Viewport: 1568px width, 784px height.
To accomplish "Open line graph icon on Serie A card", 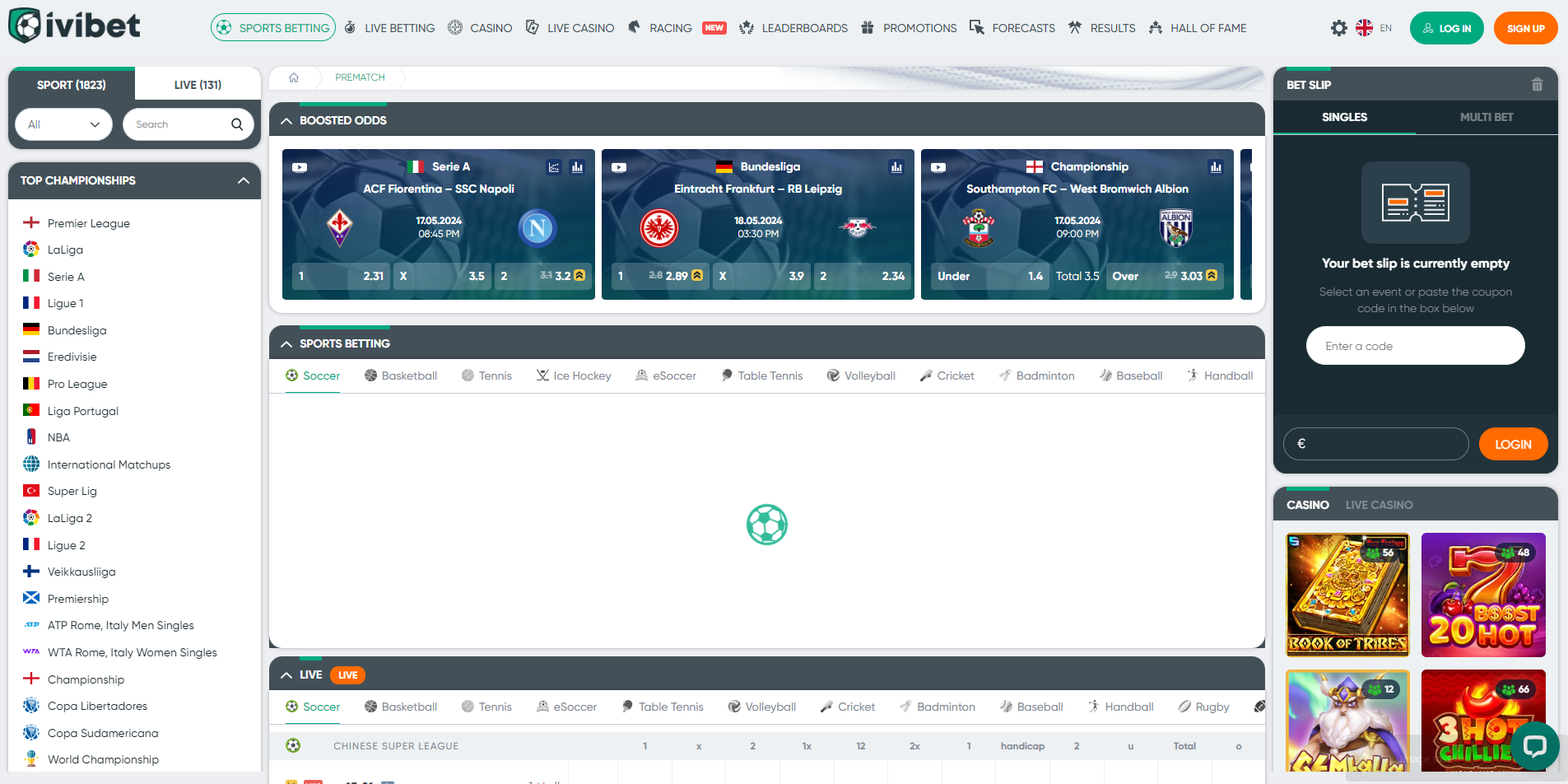I will point(554,167).
